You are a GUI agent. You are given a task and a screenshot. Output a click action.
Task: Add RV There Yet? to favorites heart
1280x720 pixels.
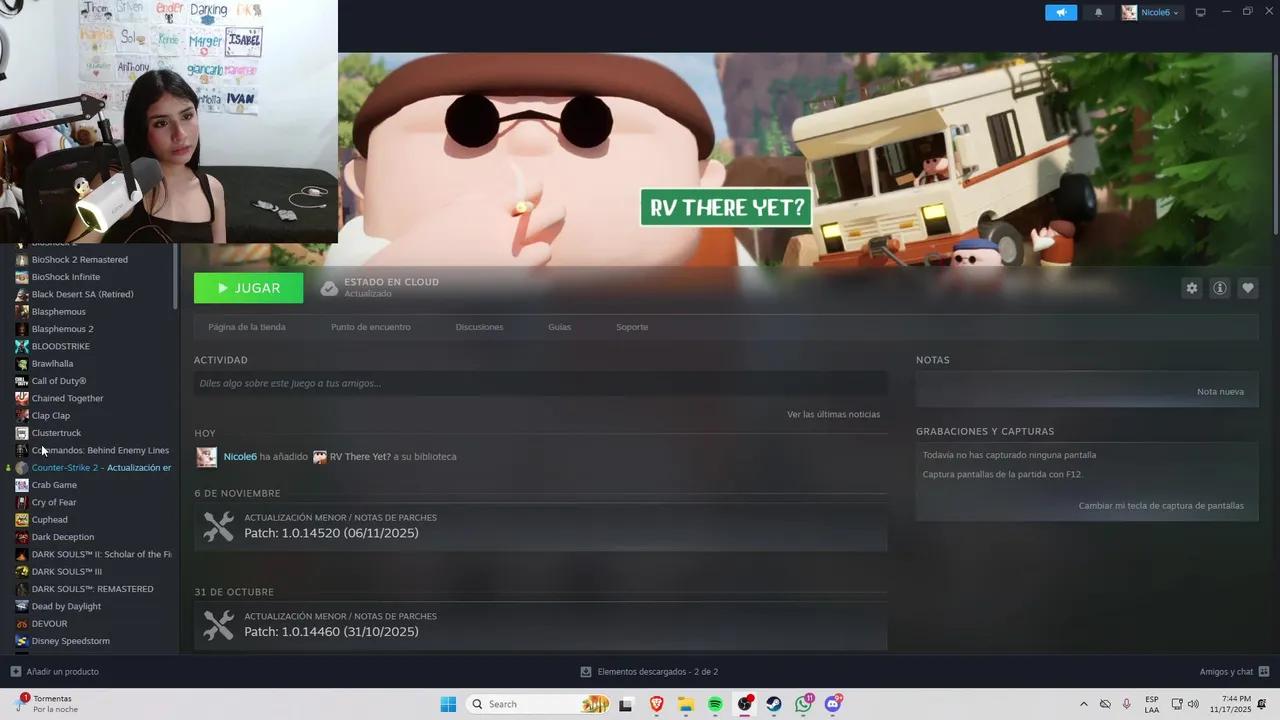1248,288
